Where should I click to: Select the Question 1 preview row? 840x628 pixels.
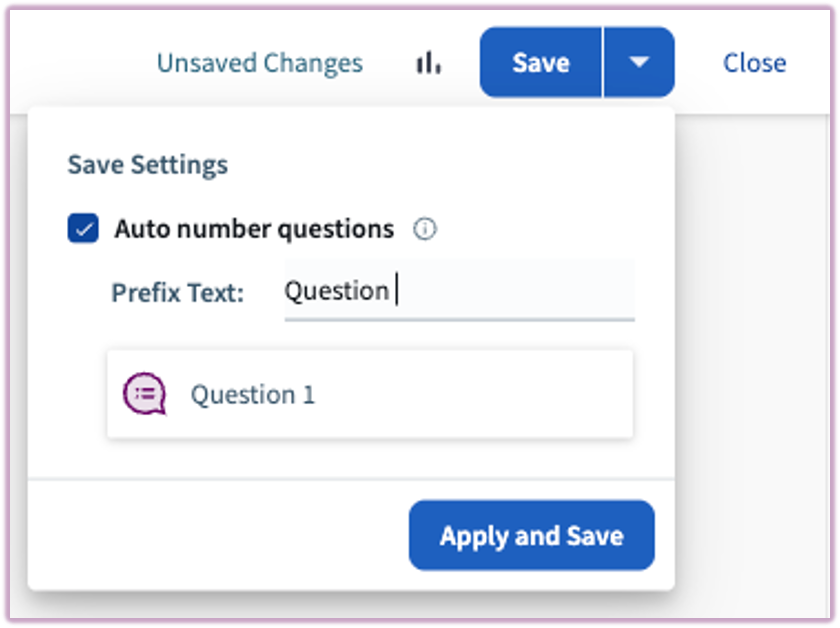370,393
